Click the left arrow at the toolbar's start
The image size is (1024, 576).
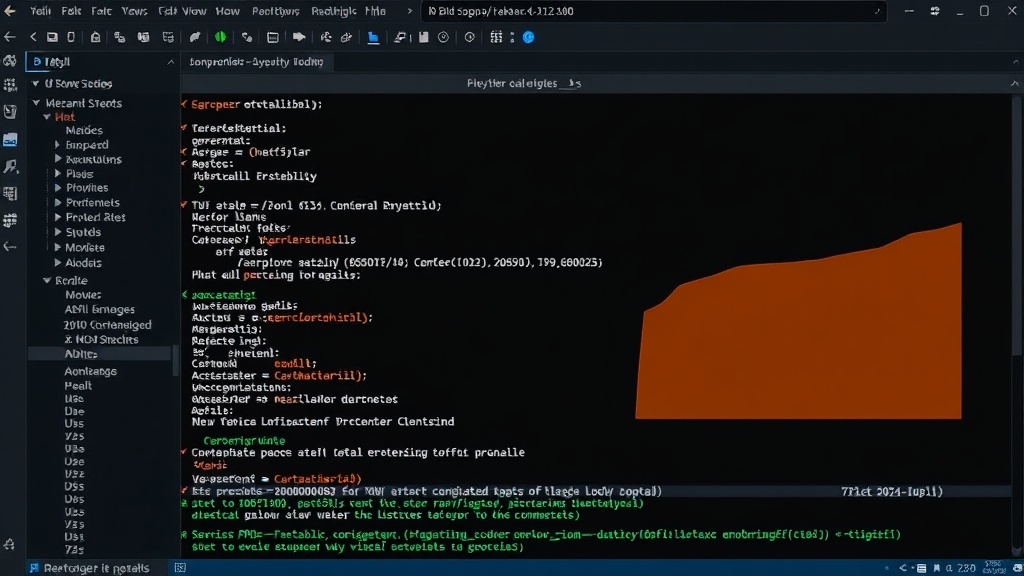click(10, 37)
